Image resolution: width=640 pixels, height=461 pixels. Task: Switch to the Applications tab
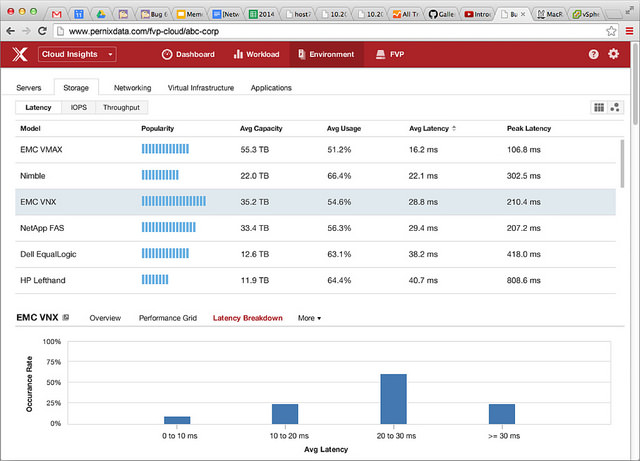pyautogui.click(x=271, y=88)
